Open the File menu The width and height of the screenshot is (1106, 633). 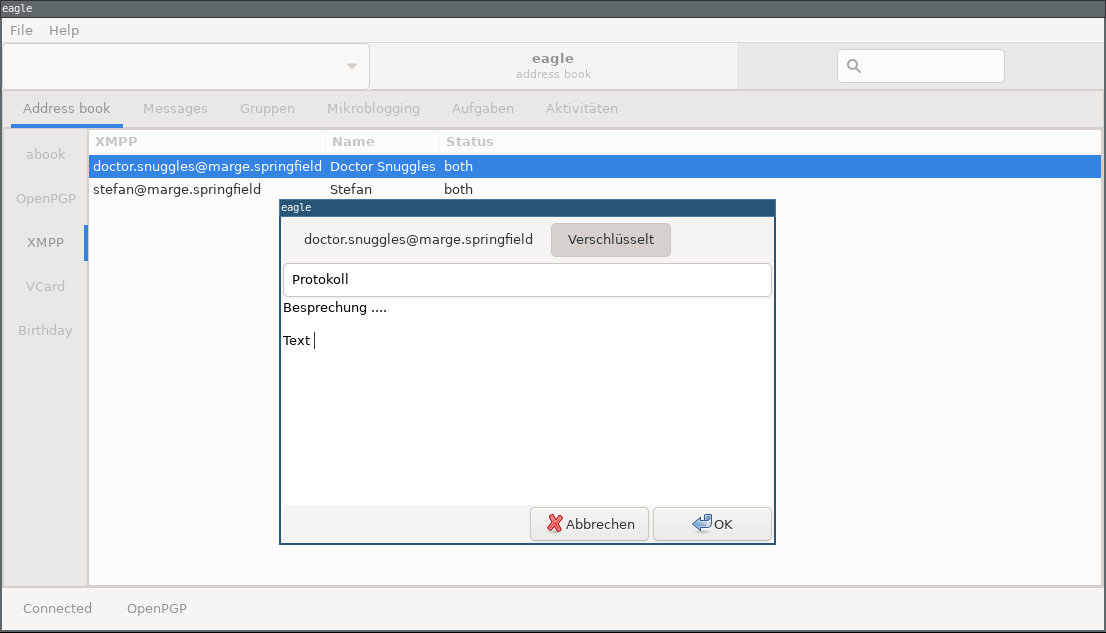click(21, 30)
